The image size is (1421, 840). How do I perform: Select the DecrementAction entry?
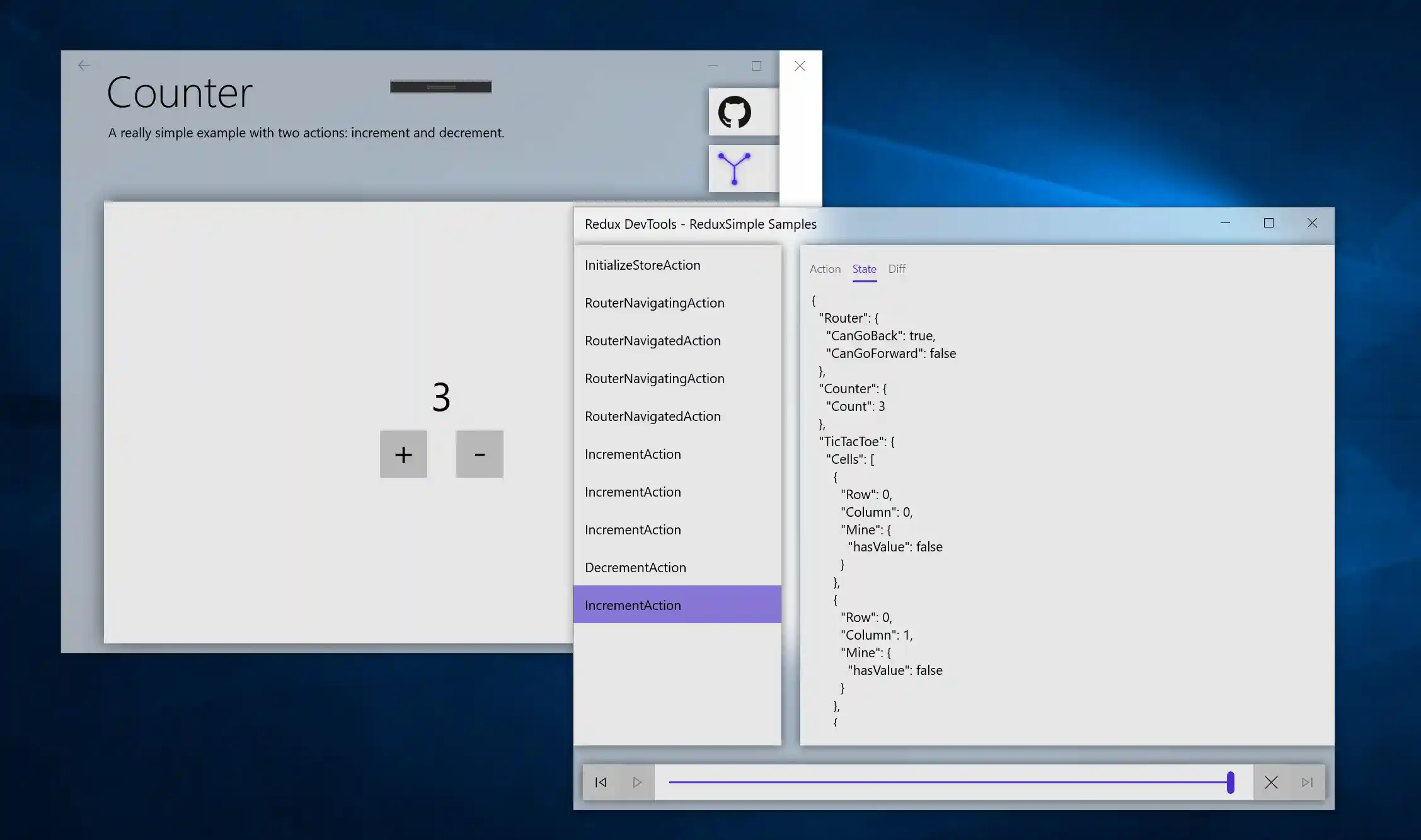coord(635,567)
